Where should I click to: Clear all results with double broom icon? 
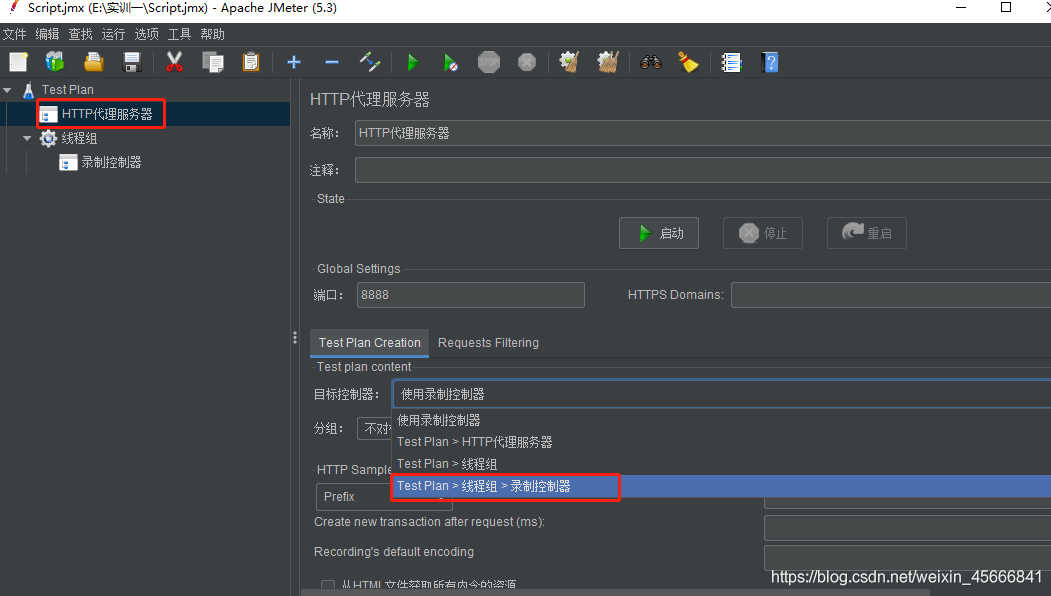[608, 62]
